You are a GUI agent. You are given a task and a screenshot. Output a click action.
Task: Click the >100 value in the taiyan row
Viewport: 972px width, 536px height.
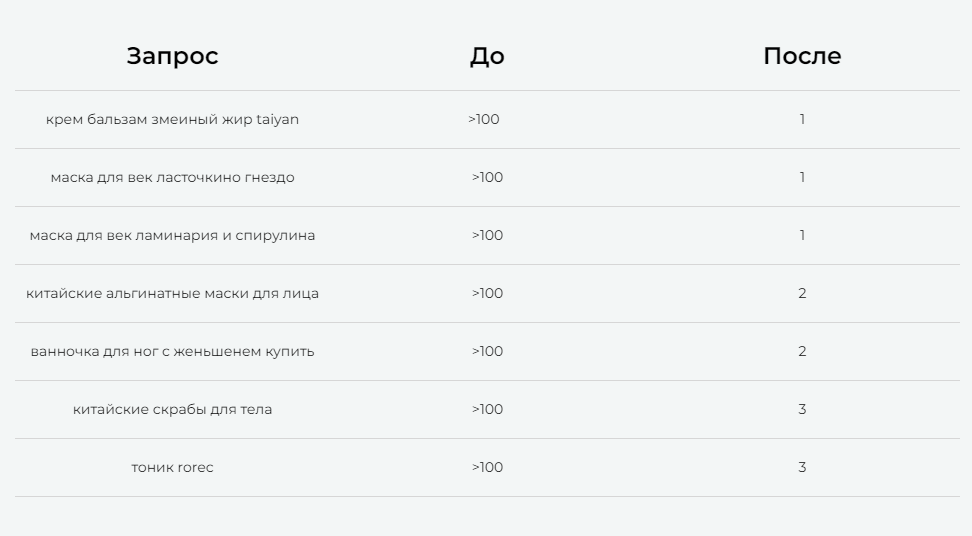(484, 119)
